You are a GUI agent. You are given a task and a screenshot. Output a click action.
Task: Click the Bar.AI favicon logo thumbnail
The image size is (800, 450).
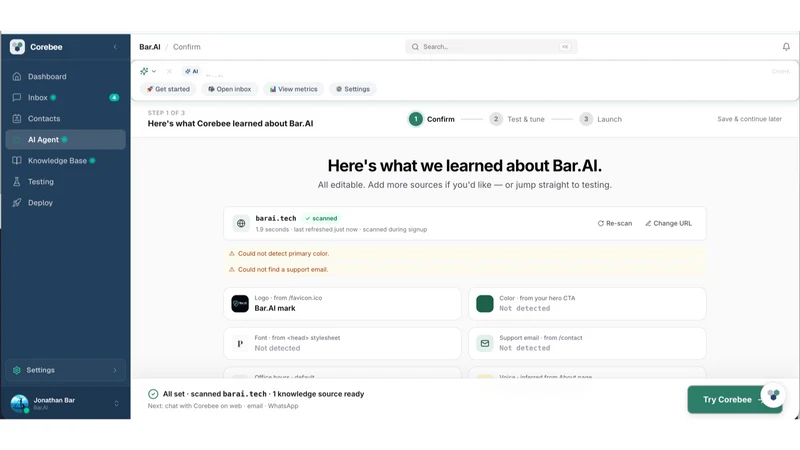coord(240,304)
